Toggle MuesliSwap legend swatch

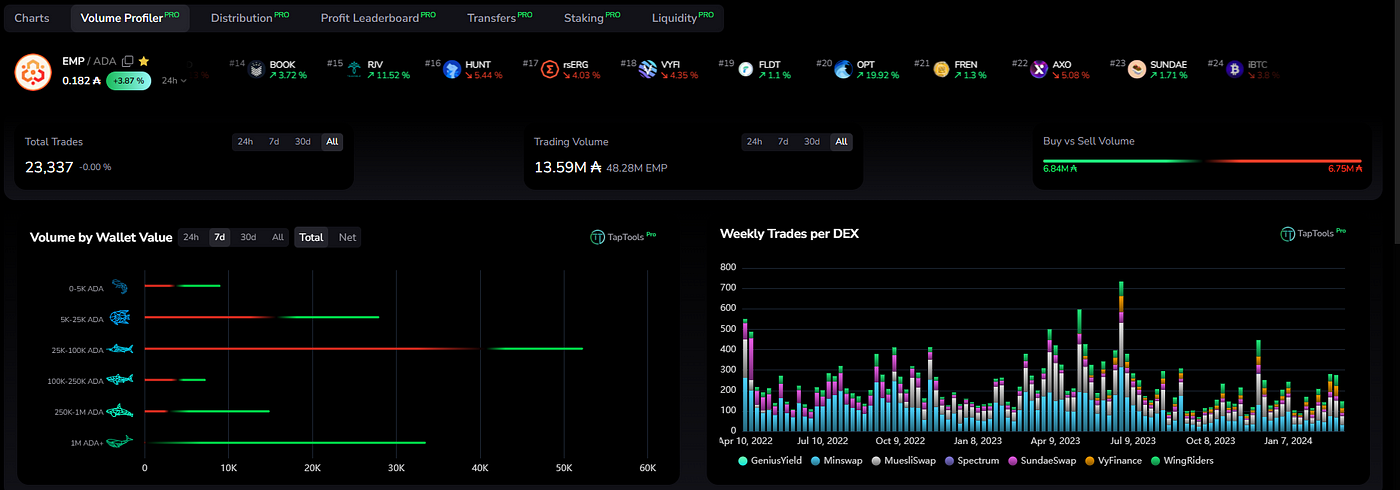[877, 460]
